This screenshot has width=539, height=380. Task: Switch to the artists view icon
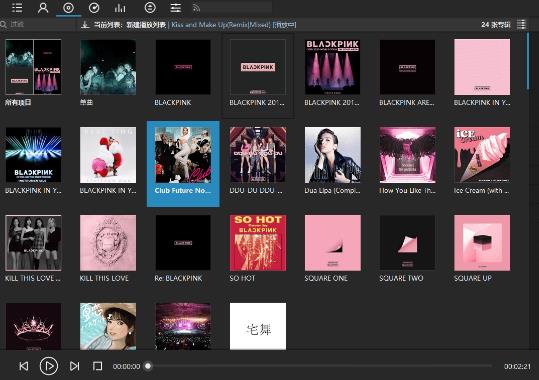pos(43,8)
